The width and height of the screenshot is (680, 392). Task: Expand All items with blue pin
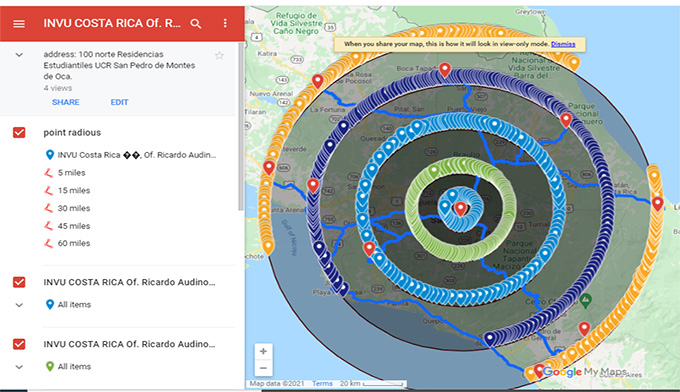point(19,305)
